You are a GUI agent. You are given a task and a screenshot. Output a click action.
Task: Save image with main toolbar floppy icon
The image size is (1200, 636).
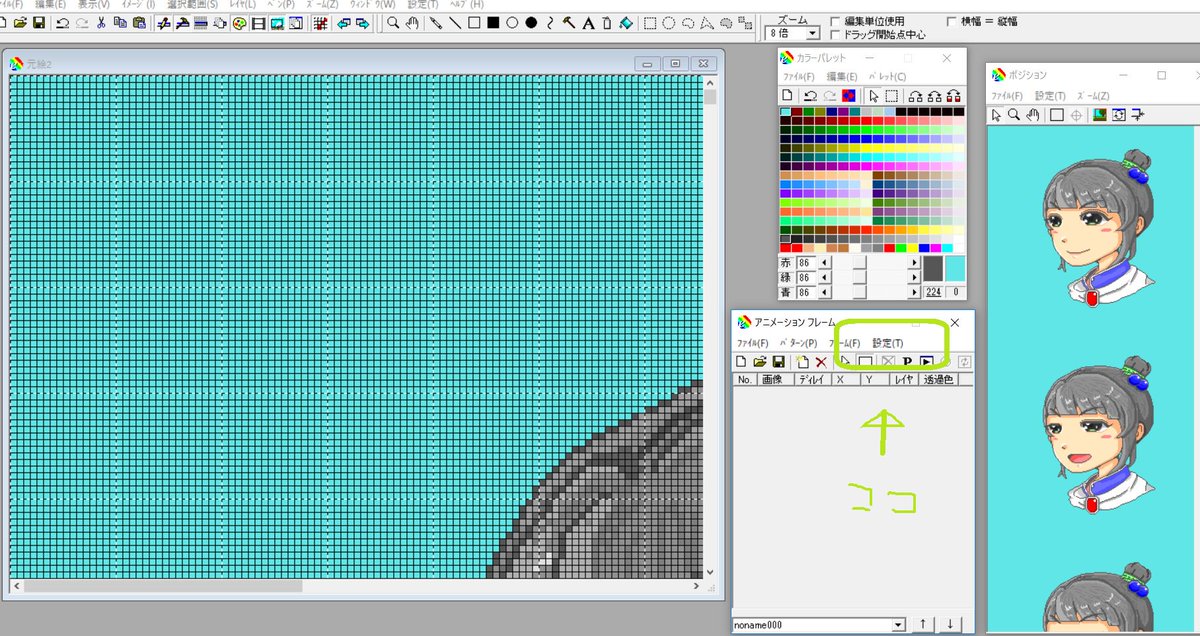[39, 22]
